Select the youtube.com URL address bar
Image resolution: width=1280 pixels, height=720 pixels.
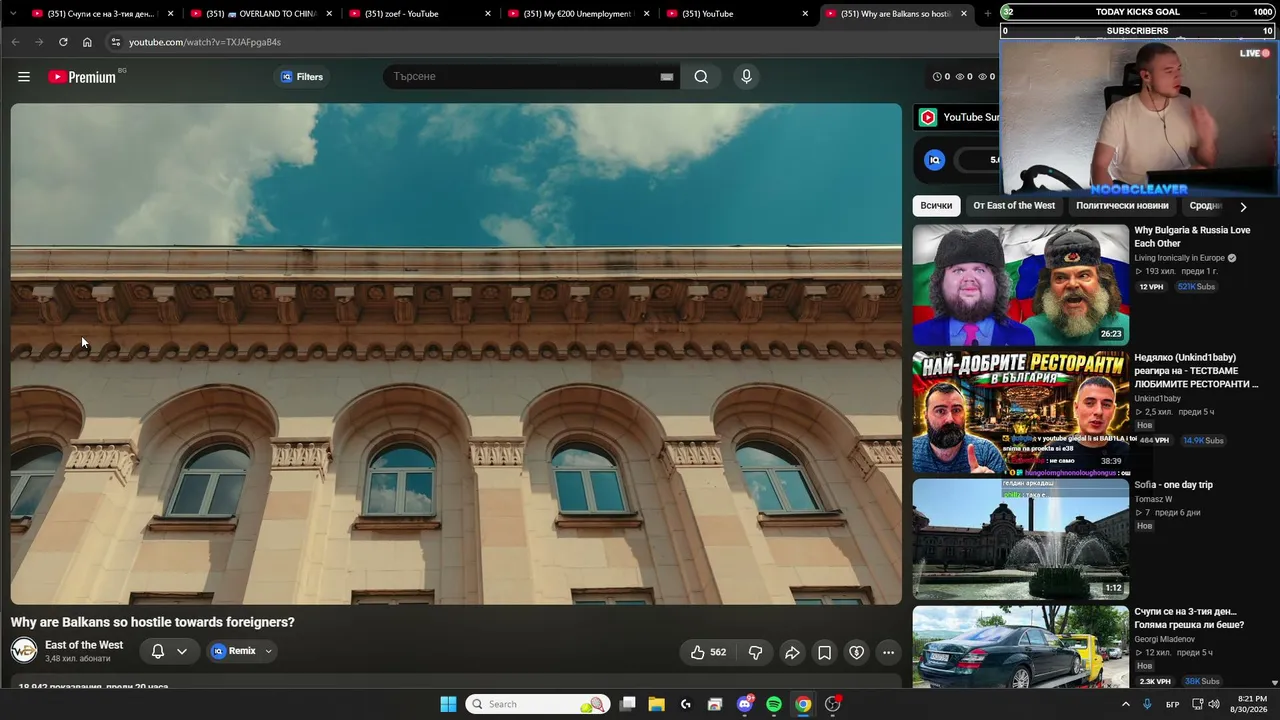[205, 42]
